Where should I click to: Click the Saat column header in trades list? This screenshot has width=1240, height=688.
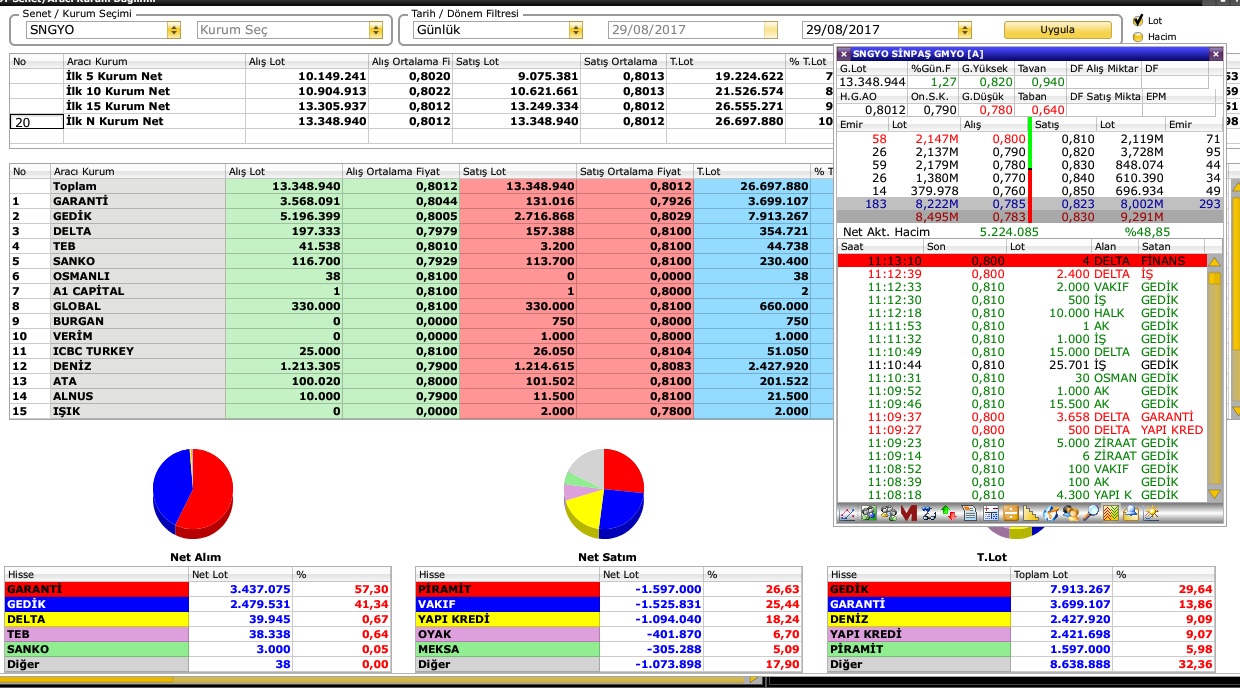pos(880,245)
